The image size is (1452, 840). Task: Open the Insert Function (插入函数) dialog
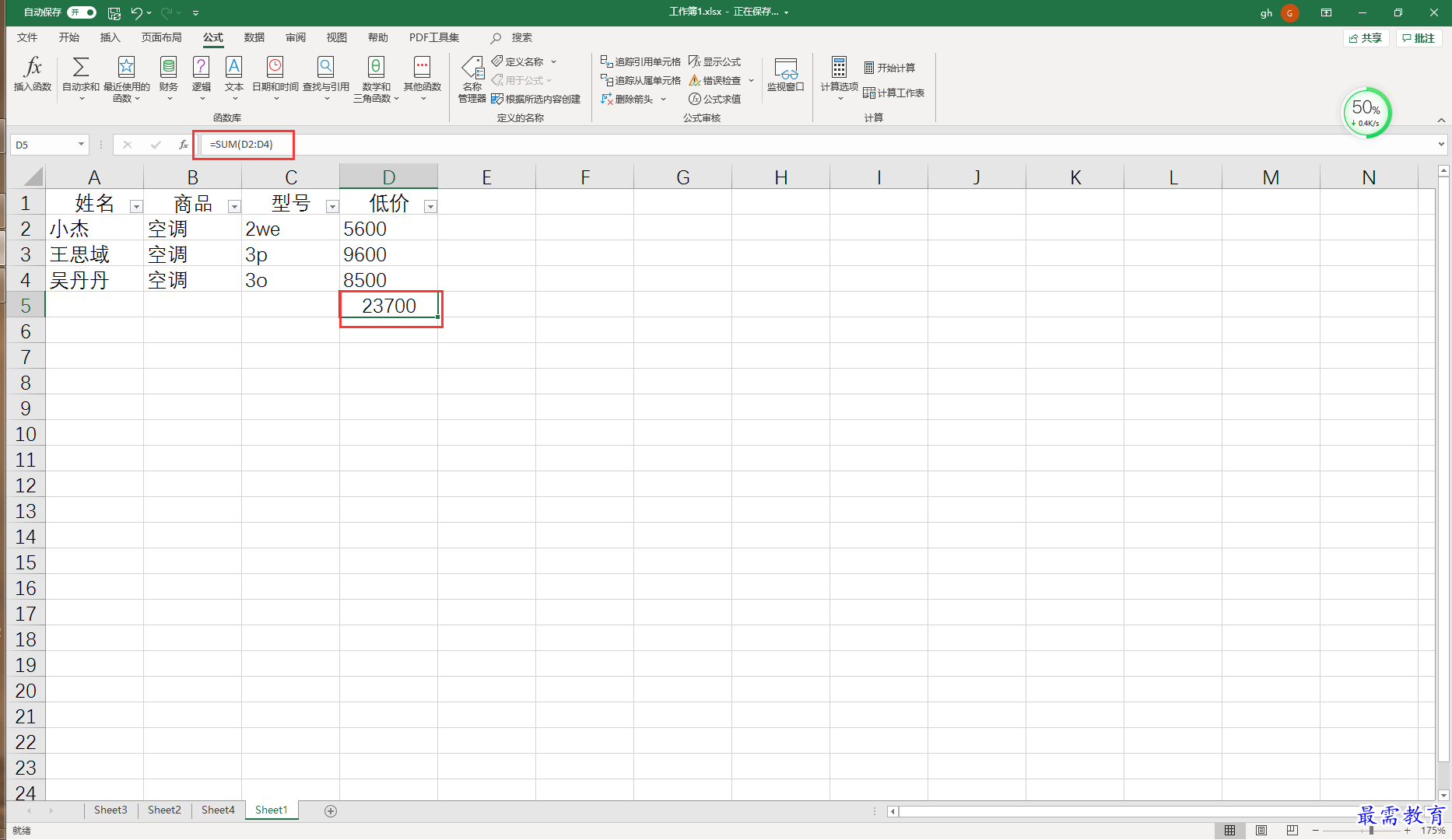(x=33, y=75)
